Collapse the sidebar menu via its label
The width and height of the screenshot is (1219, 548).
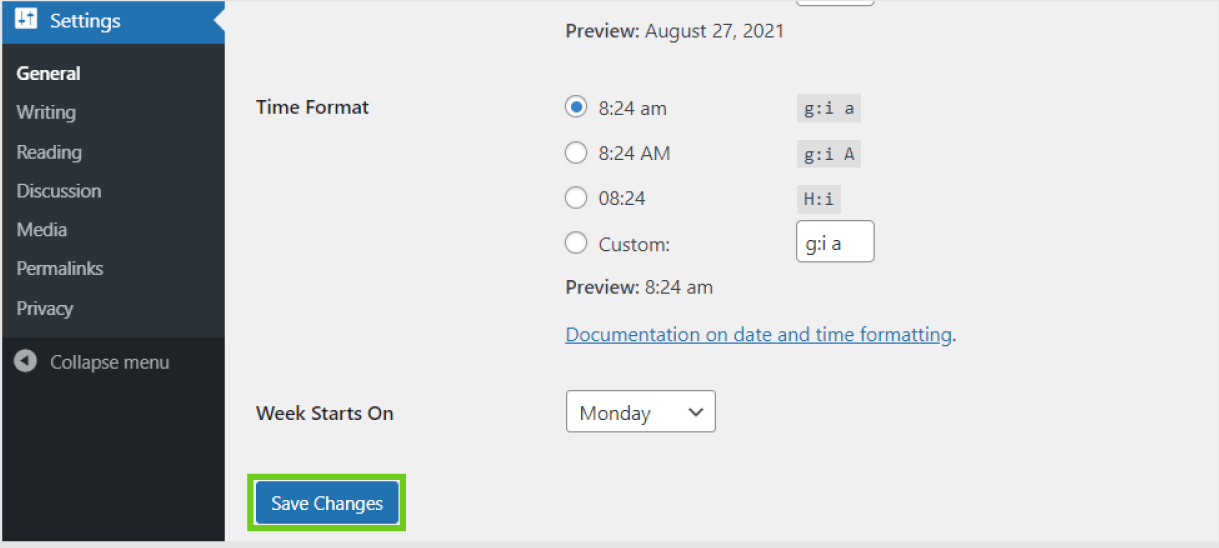110,362
